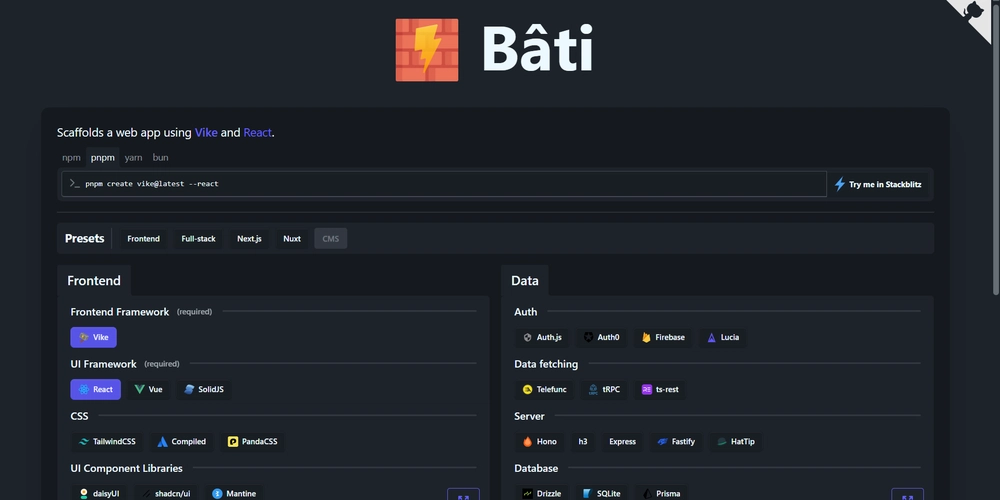Apply the Full-stack preset
Image resolution: width=1000 pixels, height=500 pixels.
pos(198,239)
